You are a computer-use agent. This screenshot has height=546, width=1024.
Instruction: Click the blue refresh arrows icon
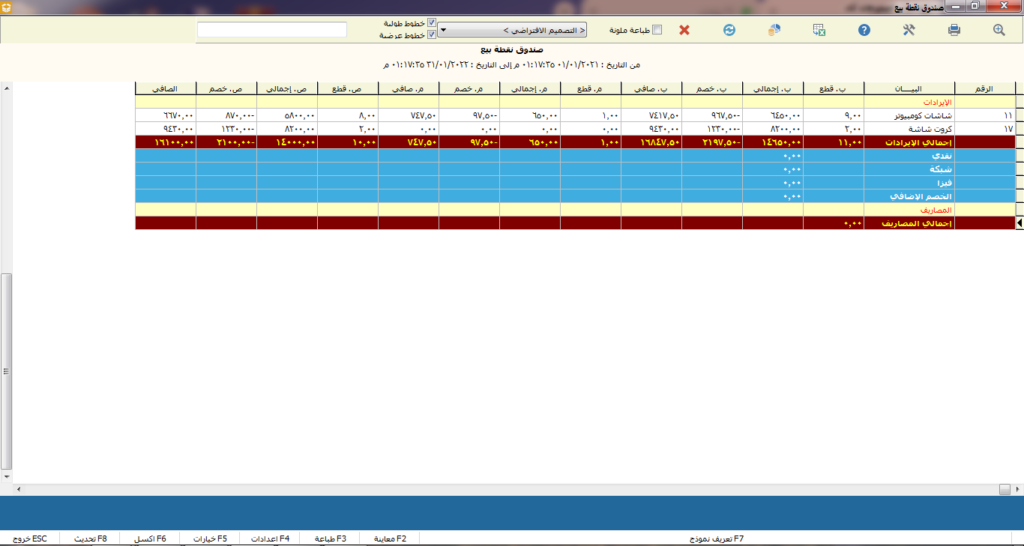point(729,30)
